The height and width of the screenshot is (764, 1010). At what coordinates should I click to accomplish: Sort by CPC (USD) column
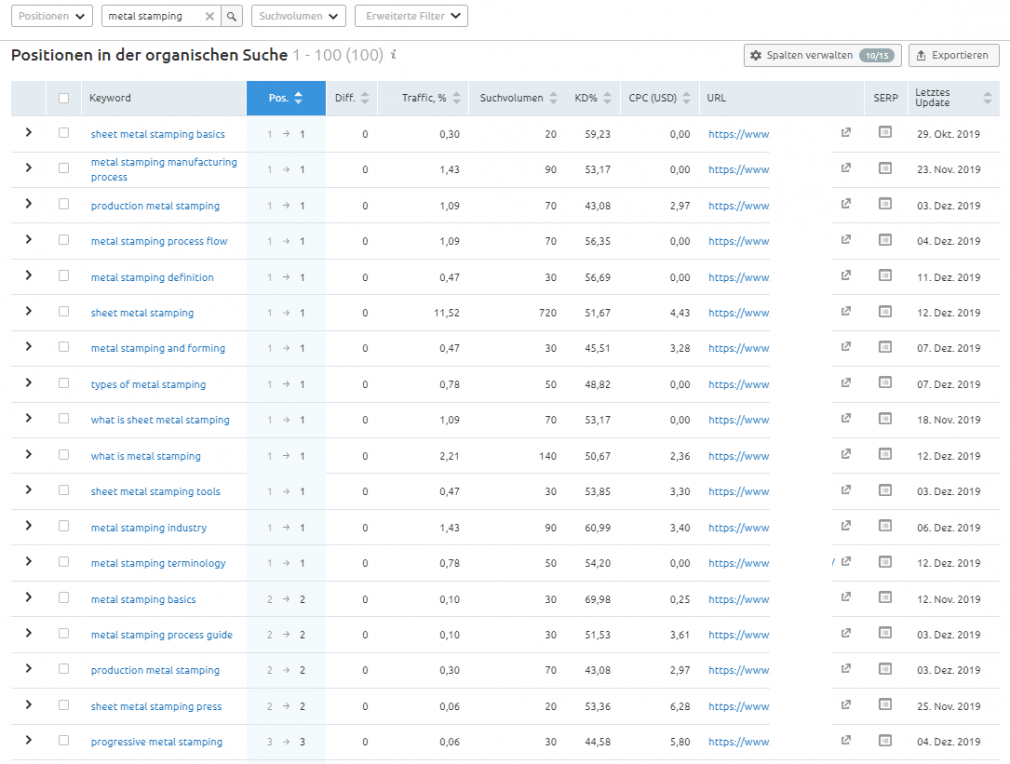coord(659,98)
